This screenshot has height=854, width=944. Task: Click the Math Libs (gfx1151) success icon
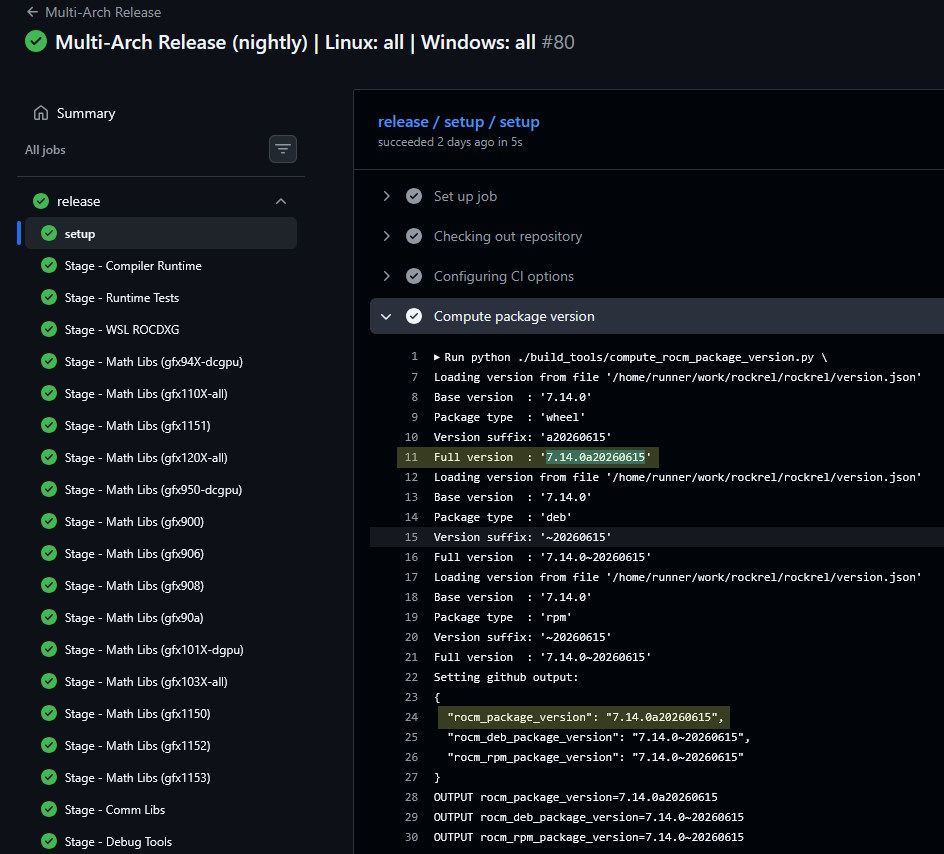[x=49, y=425]
